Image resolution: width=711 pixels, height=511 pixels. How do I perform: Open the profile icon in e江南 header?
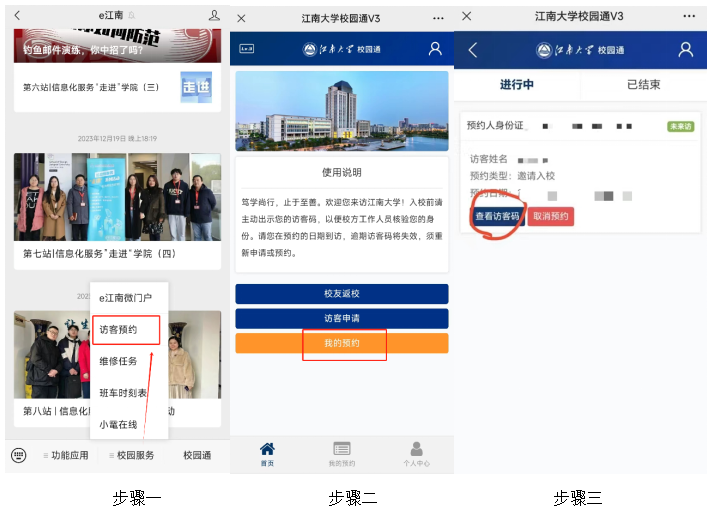click(214, 16)
